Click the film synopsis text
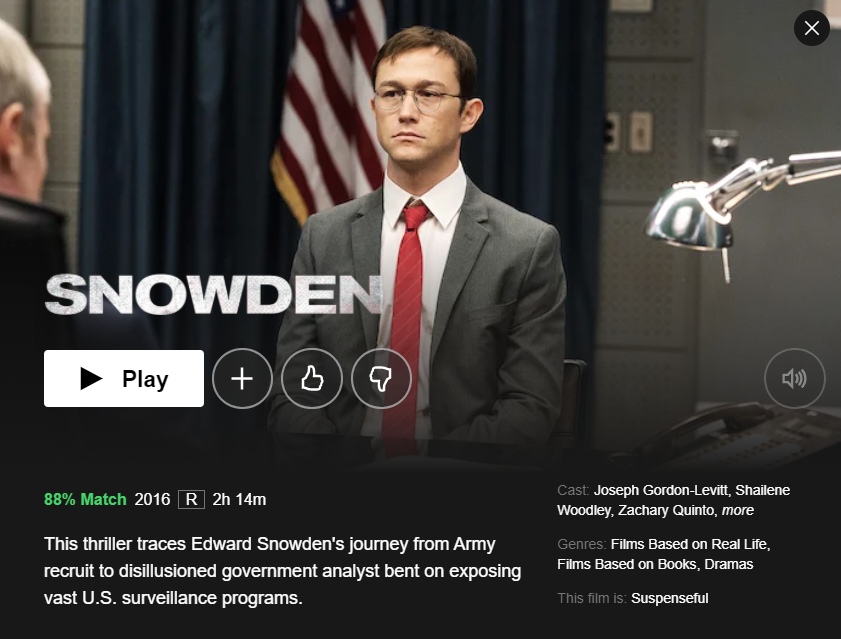Screen dimensions: 841x639 (282, 571)
